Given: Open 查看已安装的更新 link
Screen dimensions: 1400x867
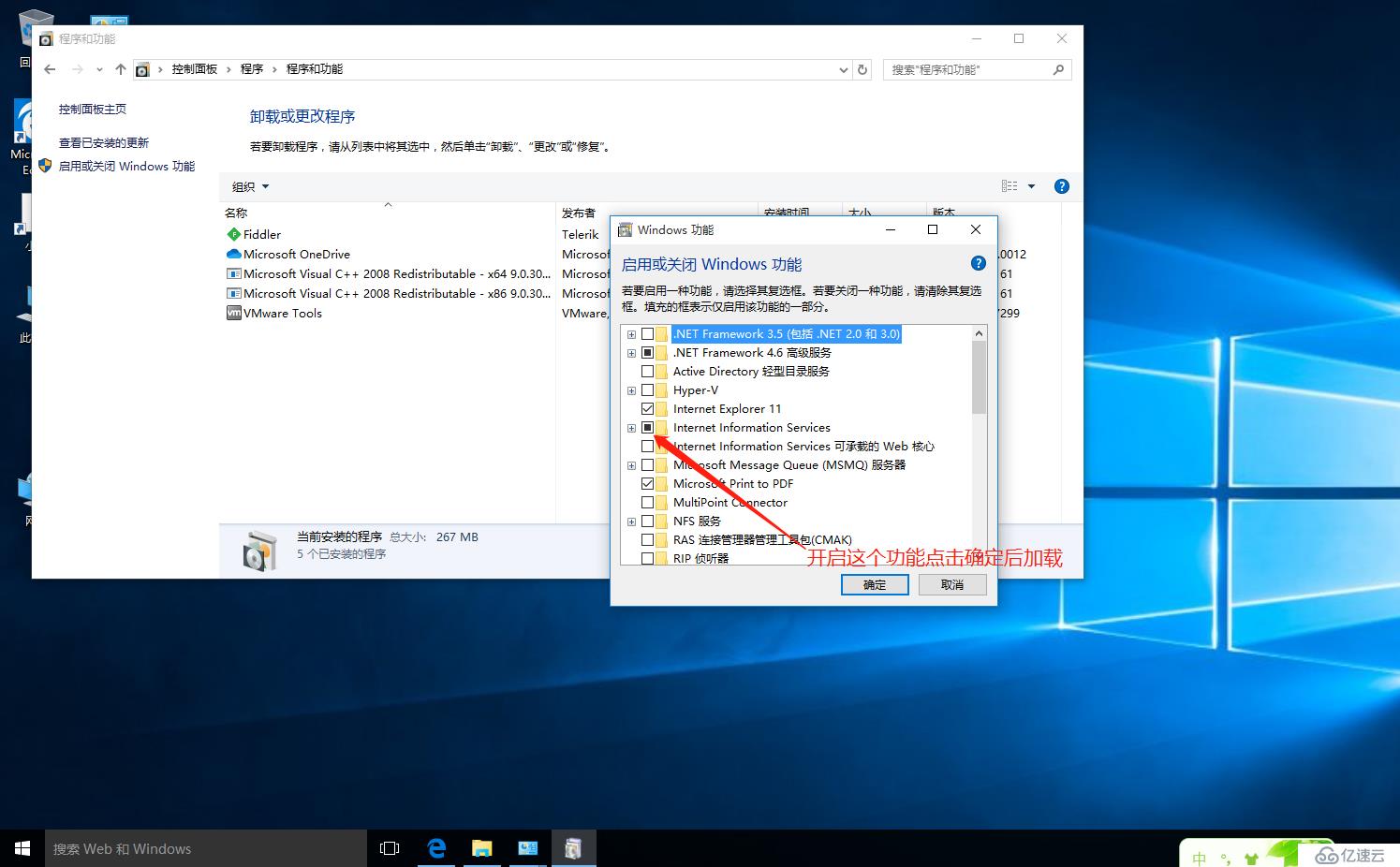Looking at the screenshot, I should 104,143.
